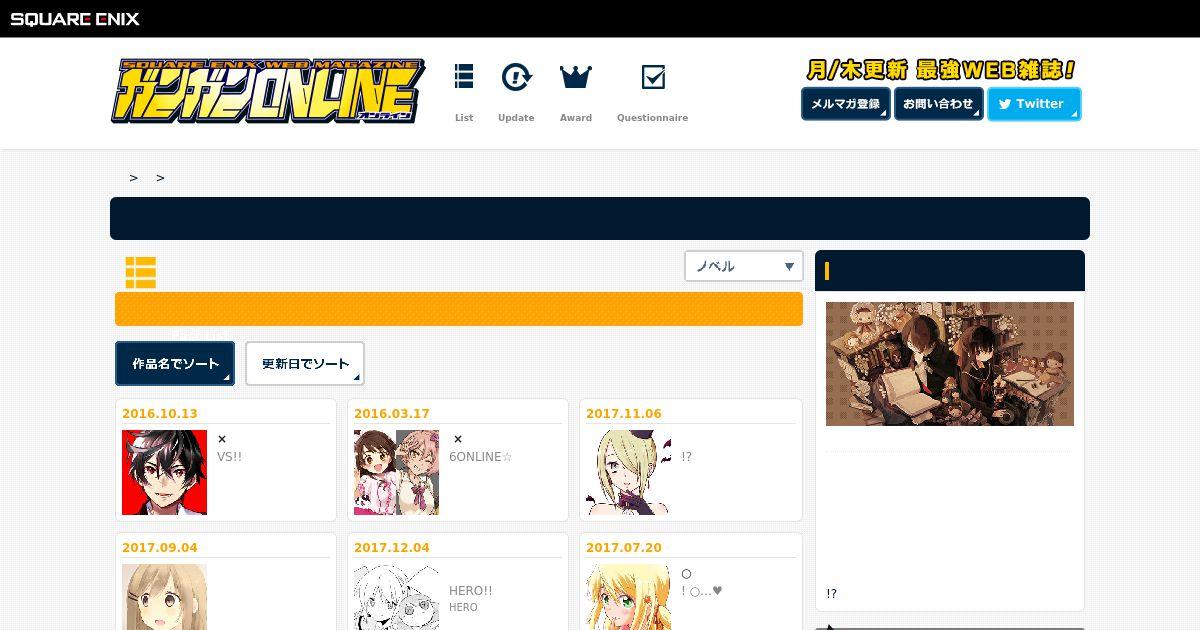Open the 2016.03.17 entry thumbnail

[x=396, y=473]
